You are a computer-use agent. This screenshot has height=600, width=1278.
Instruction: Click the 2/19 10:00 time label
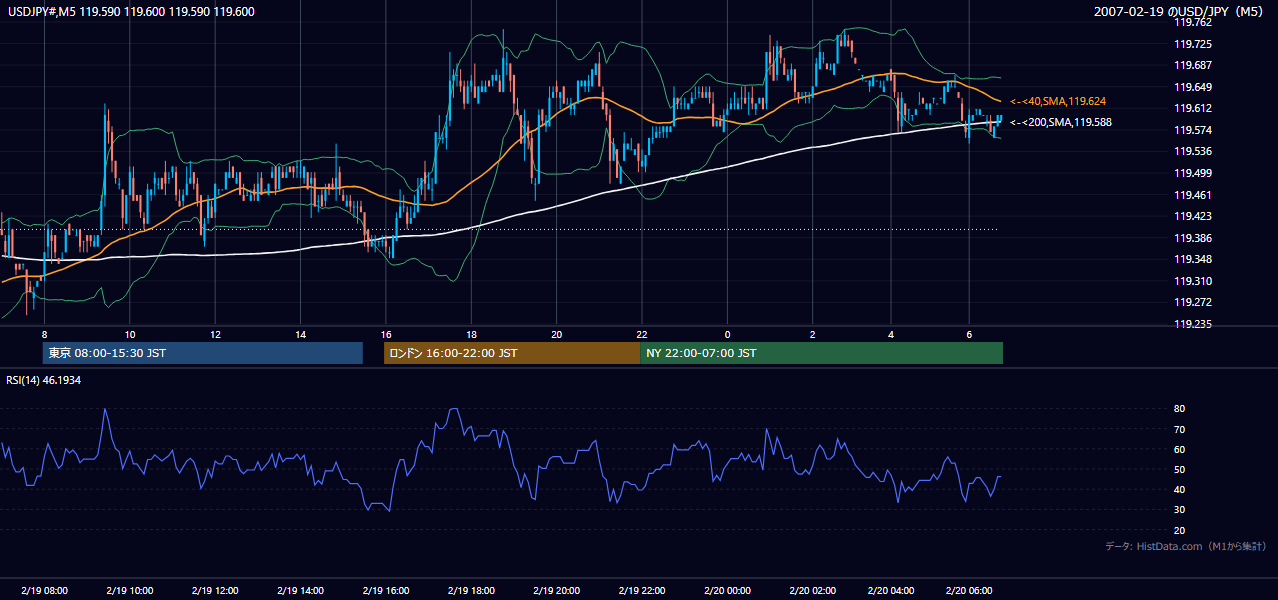(x=130, y=591)
